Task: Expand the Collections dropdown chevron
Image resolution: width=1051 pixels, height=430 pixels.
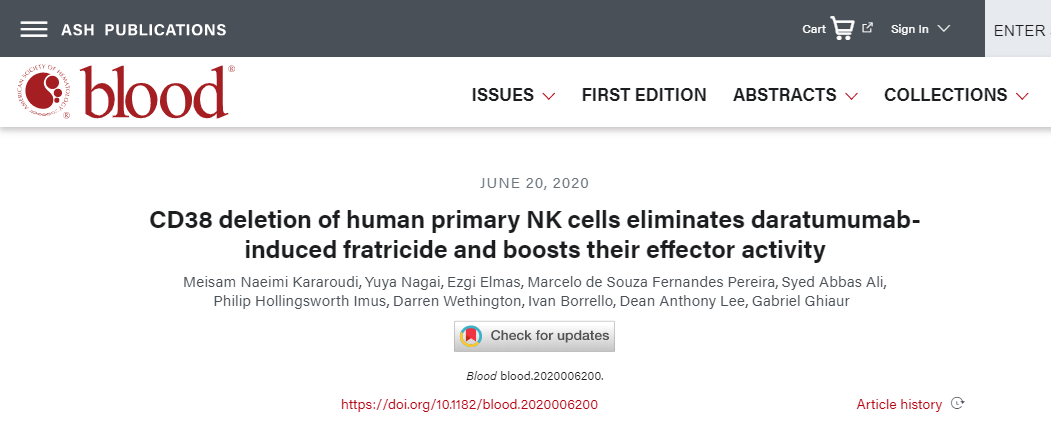Action: click(x=1022, y=96)
